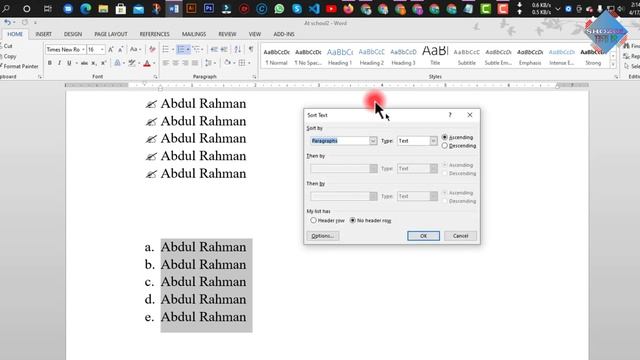
Task: Center-align the text
Action: 175,63
